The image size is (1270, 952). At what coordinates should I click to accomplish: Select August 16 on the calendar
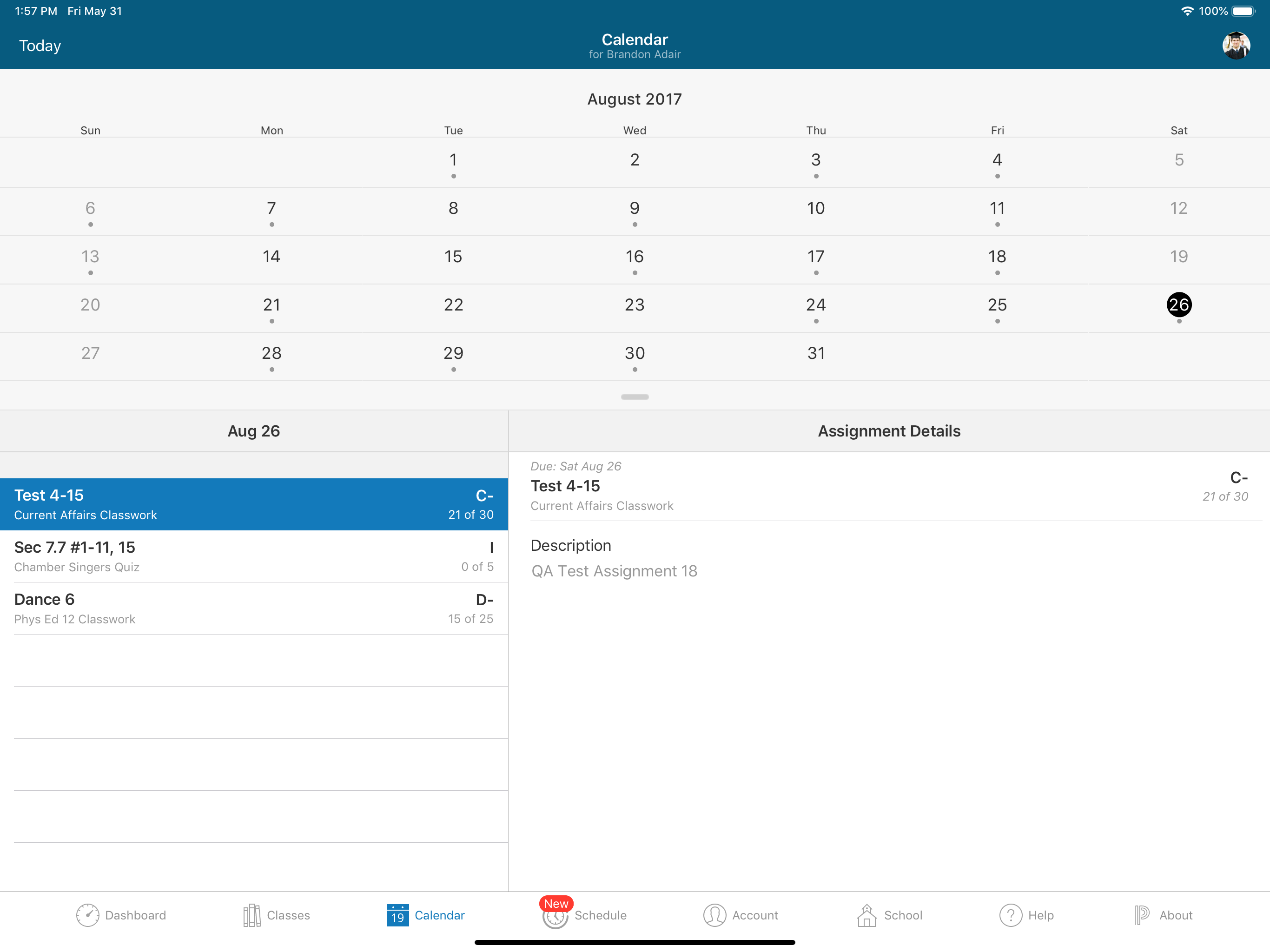coord(635,257)
